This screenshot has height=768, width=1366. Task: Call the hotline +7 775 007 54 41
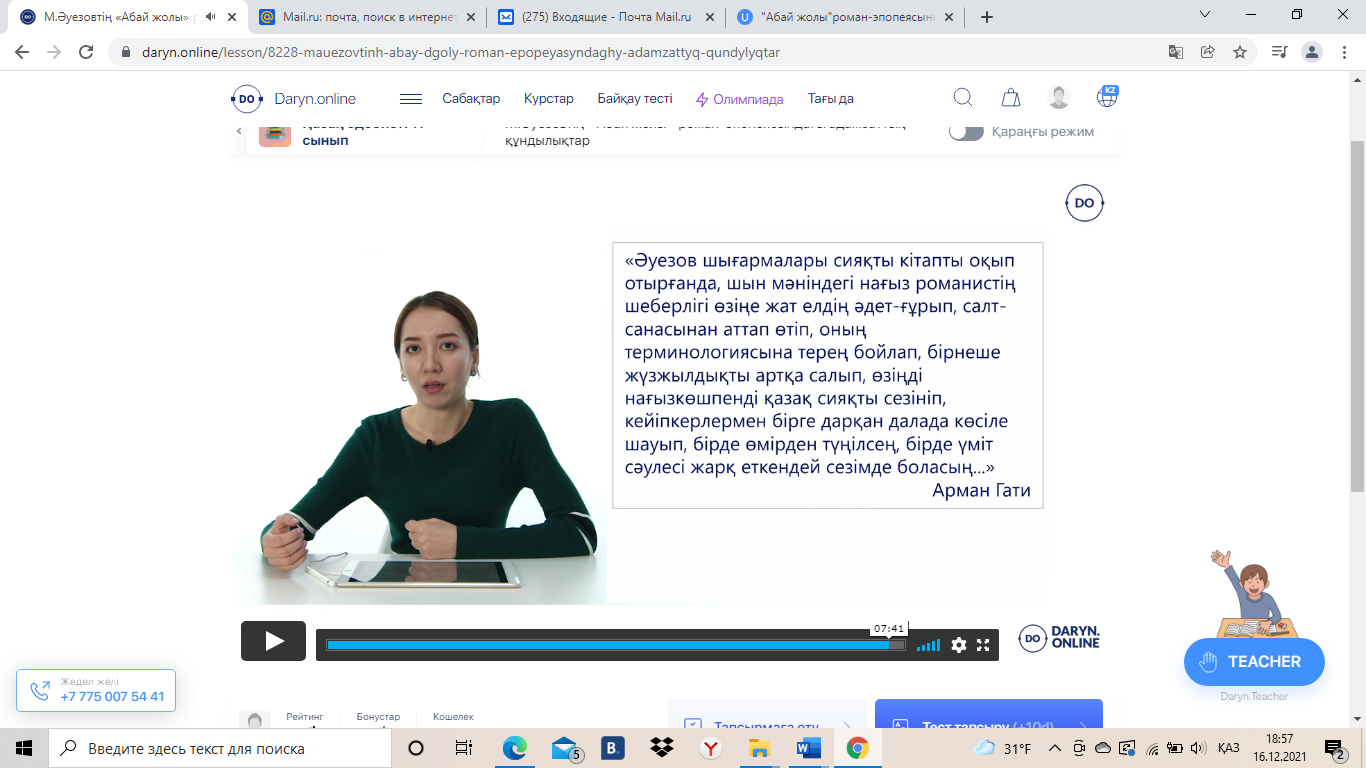(96, 690)
